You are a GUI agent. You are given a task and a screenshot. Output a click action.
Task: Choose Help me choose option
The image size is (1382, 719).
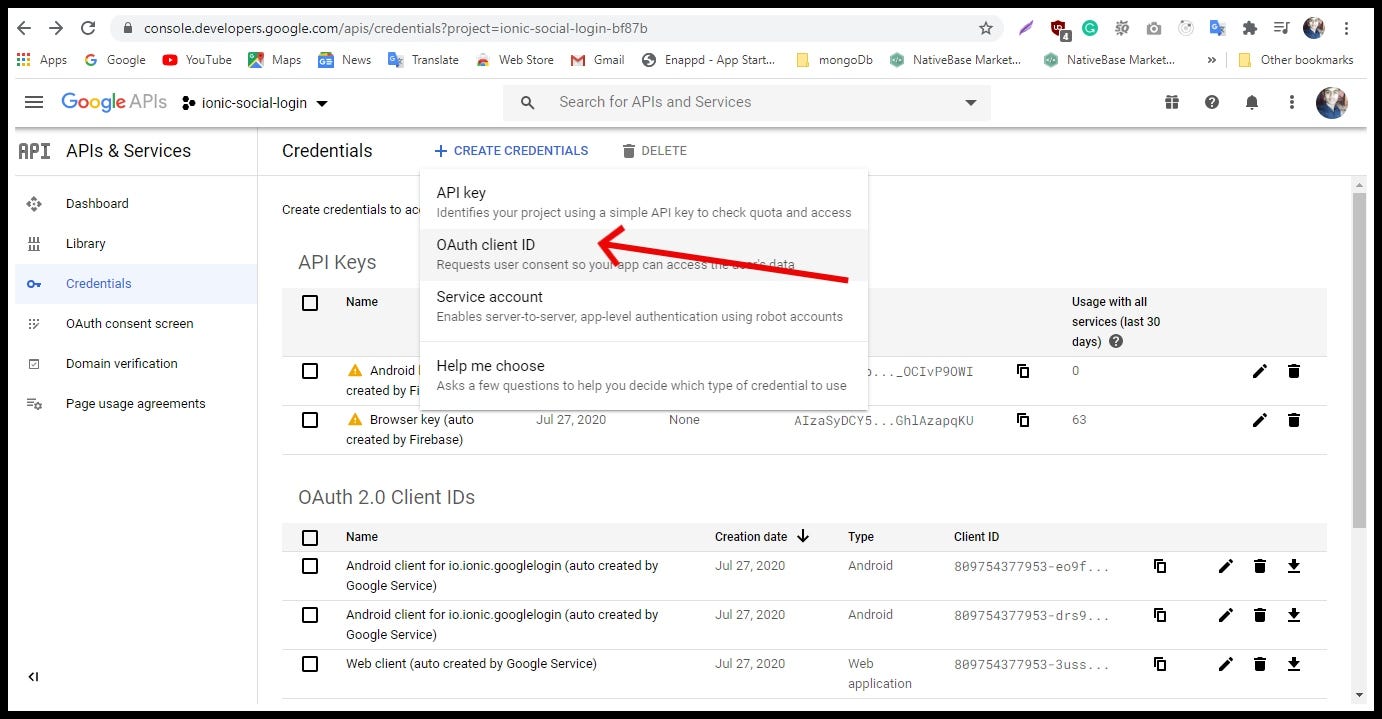pyautogui.click(x=644, y=375)
